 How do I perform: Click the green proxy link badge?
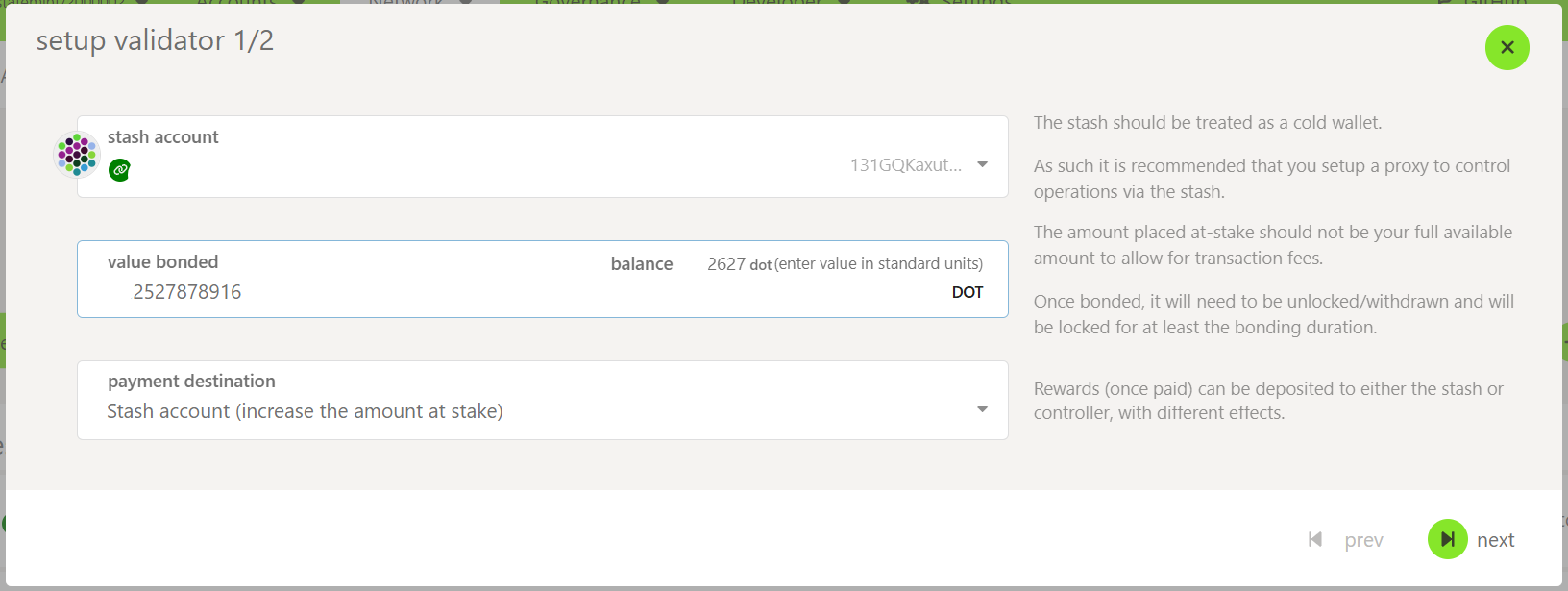click(x=119, y=170)
